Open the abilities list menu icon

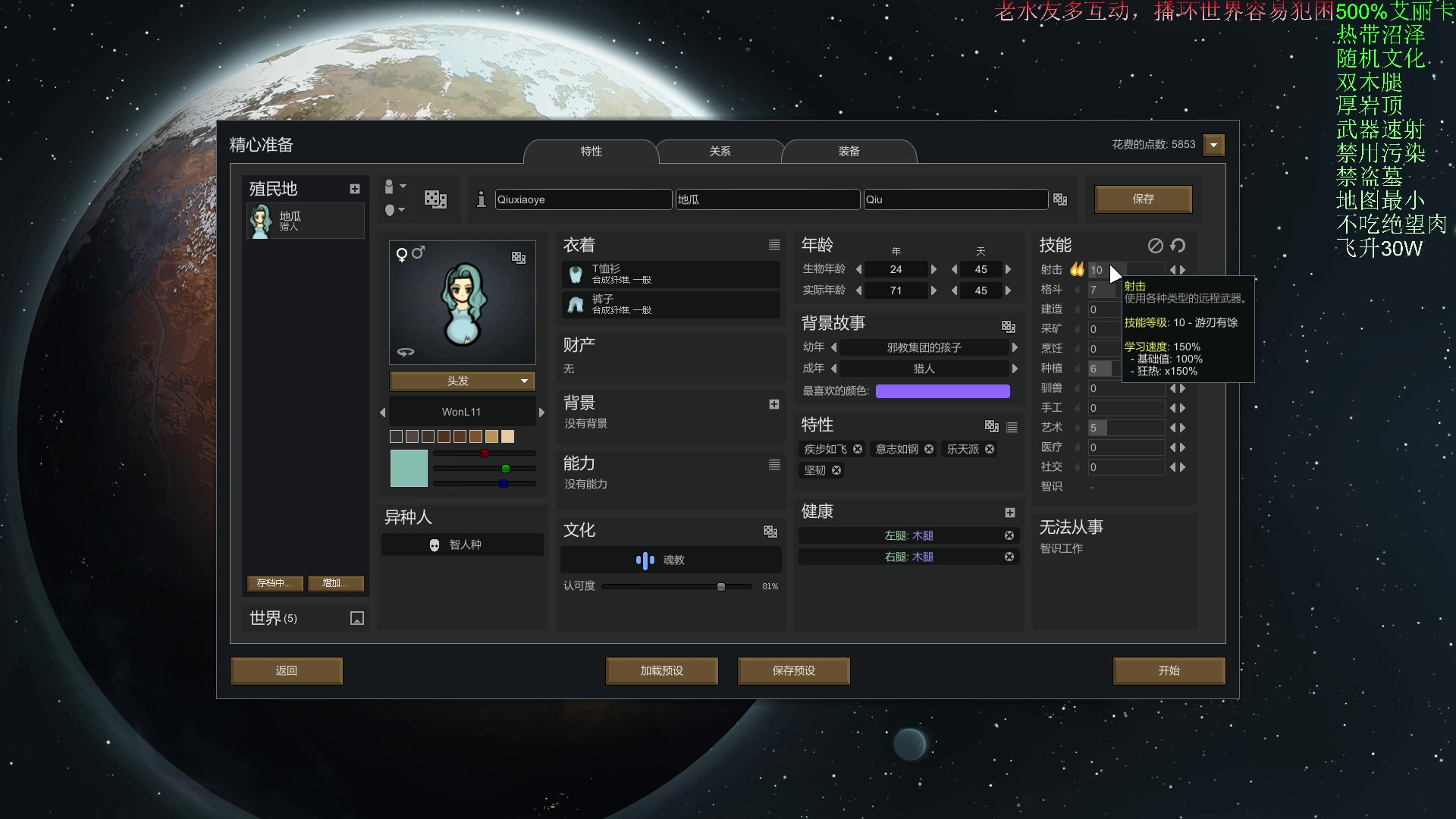click(774, 465)
